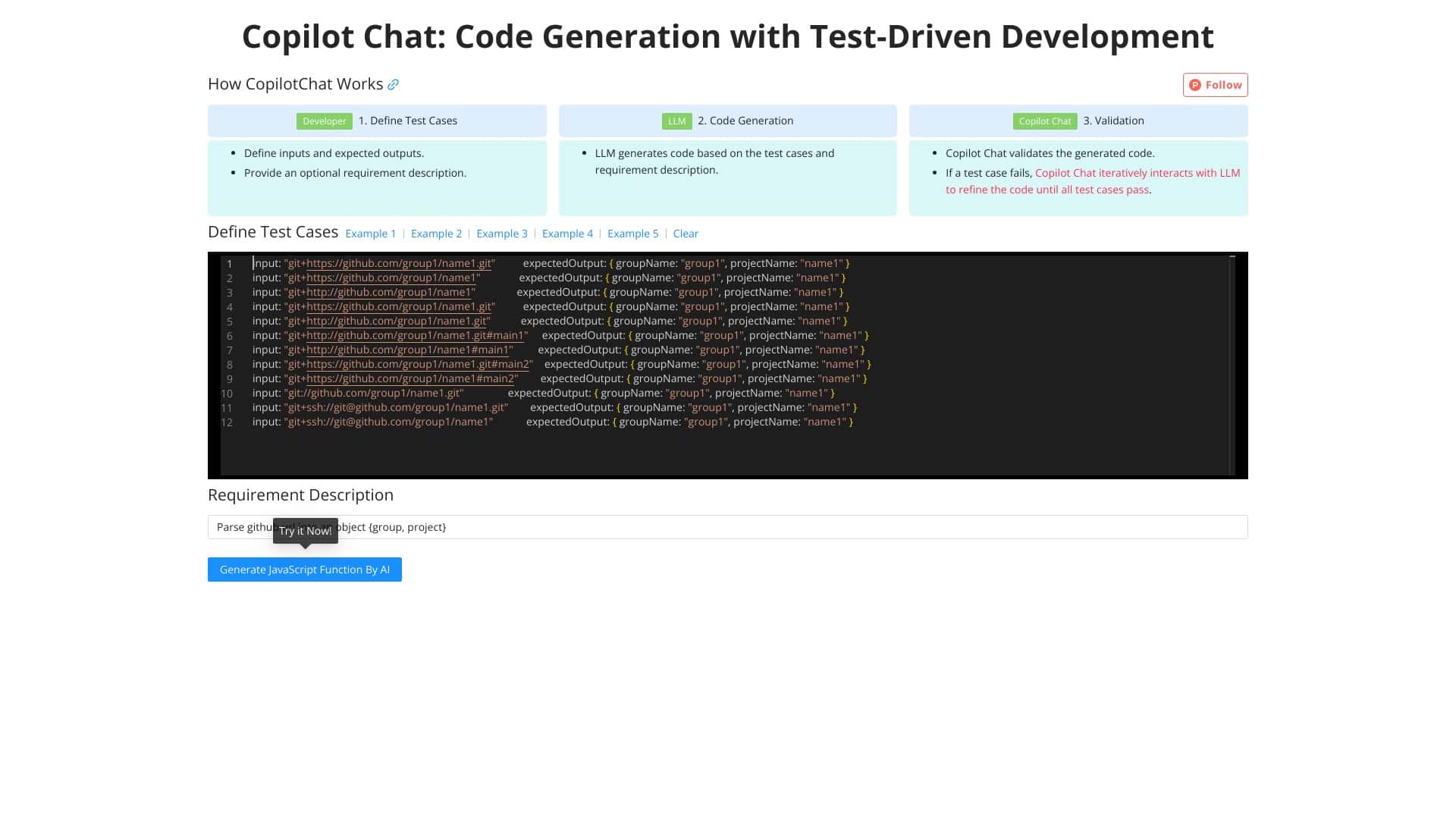
Task: Click the LLM badge in step two
Action: coord(676,121)
